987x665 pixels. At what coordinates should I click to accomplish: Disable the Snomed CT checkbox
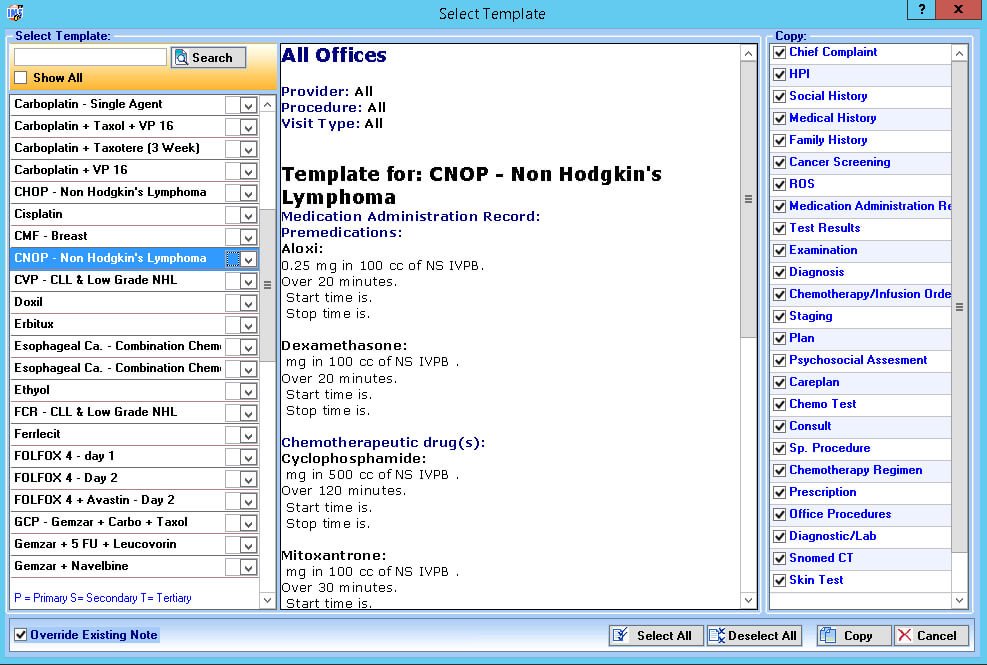point(778,558)
